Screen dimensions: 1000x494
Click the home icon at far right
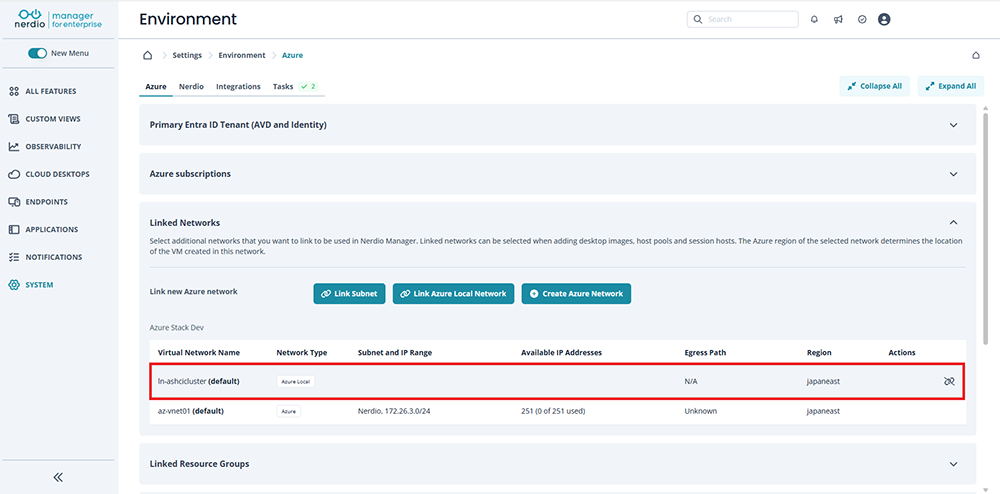(976, 55)
